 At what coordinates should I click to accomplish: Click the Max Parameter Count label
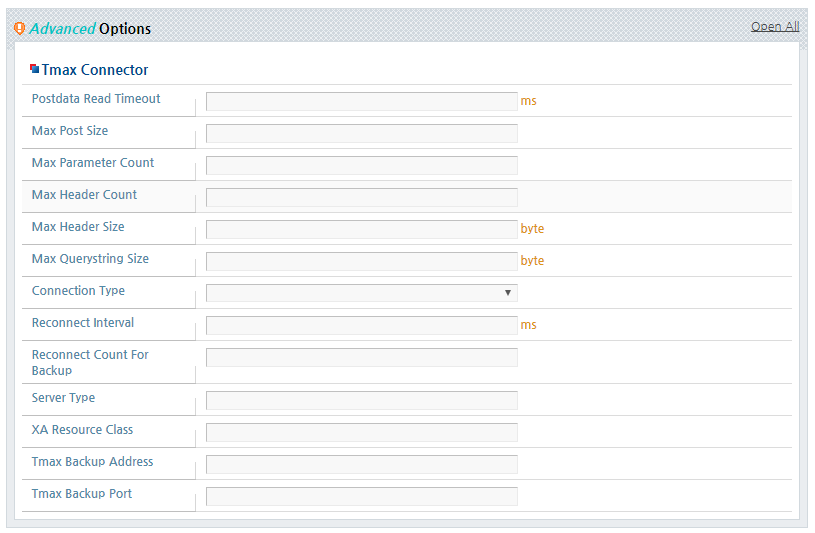click(x=93, y=163)
